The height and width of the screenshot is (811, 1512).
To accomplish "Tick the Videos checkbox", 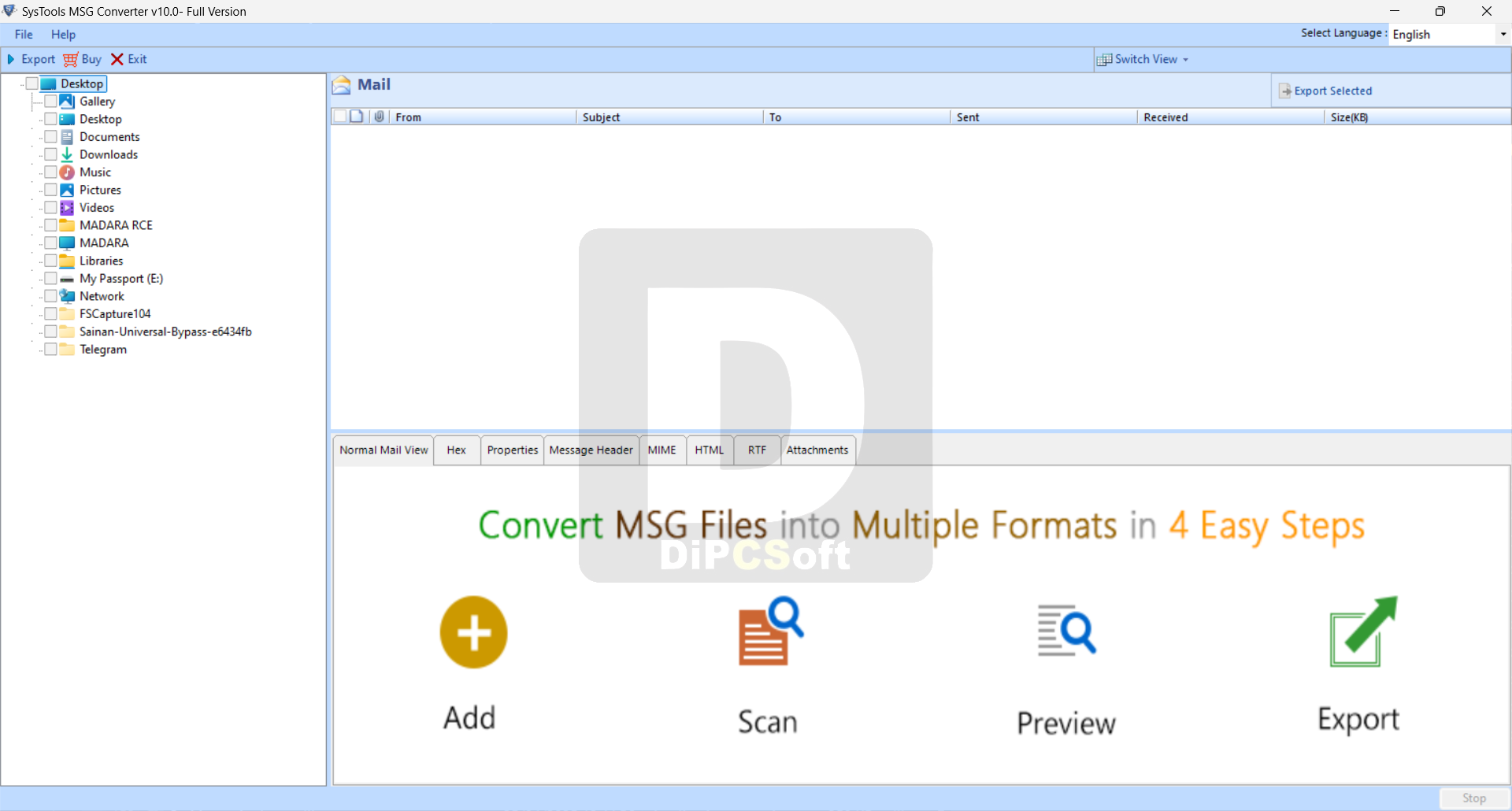I will [50, 208].
